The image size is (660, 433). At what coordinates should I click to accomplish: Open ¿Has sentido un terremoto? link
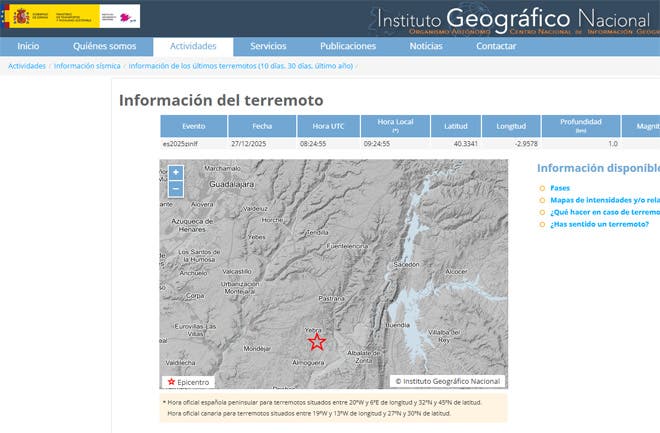(599, 224)
